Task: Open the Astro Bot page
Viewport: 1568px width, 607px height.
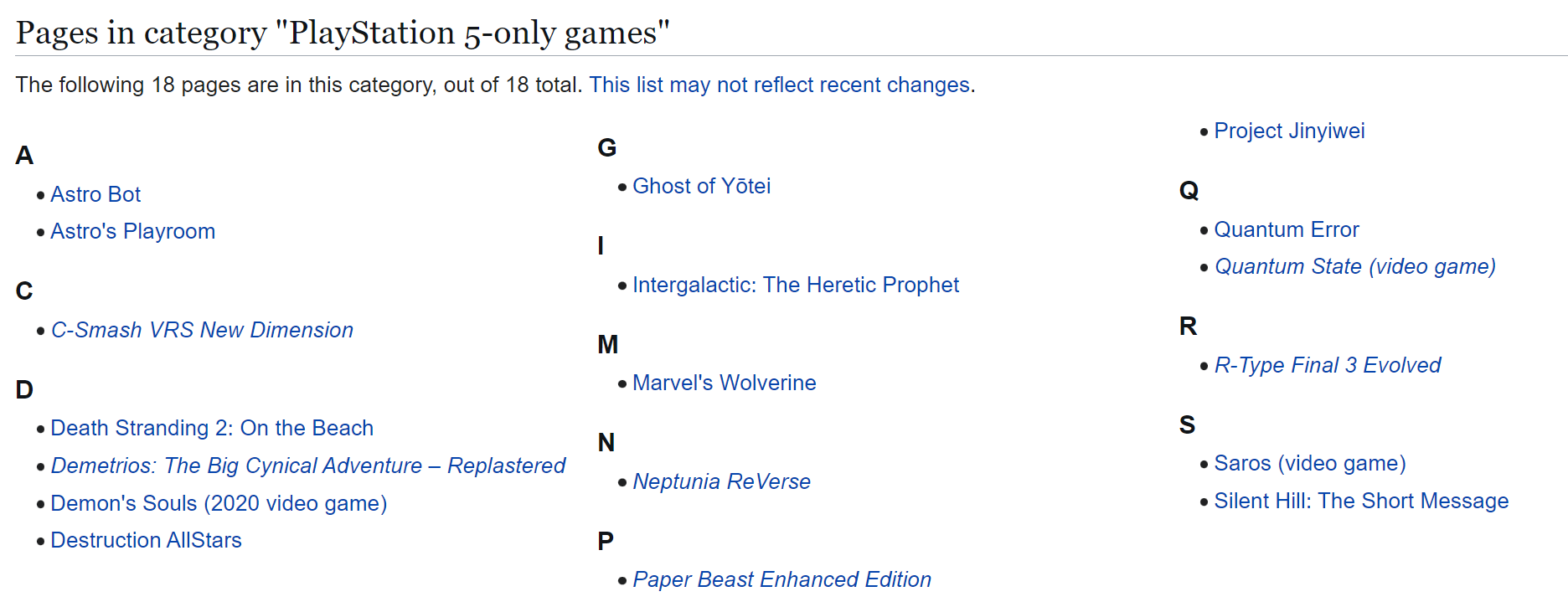Action: 95,194
